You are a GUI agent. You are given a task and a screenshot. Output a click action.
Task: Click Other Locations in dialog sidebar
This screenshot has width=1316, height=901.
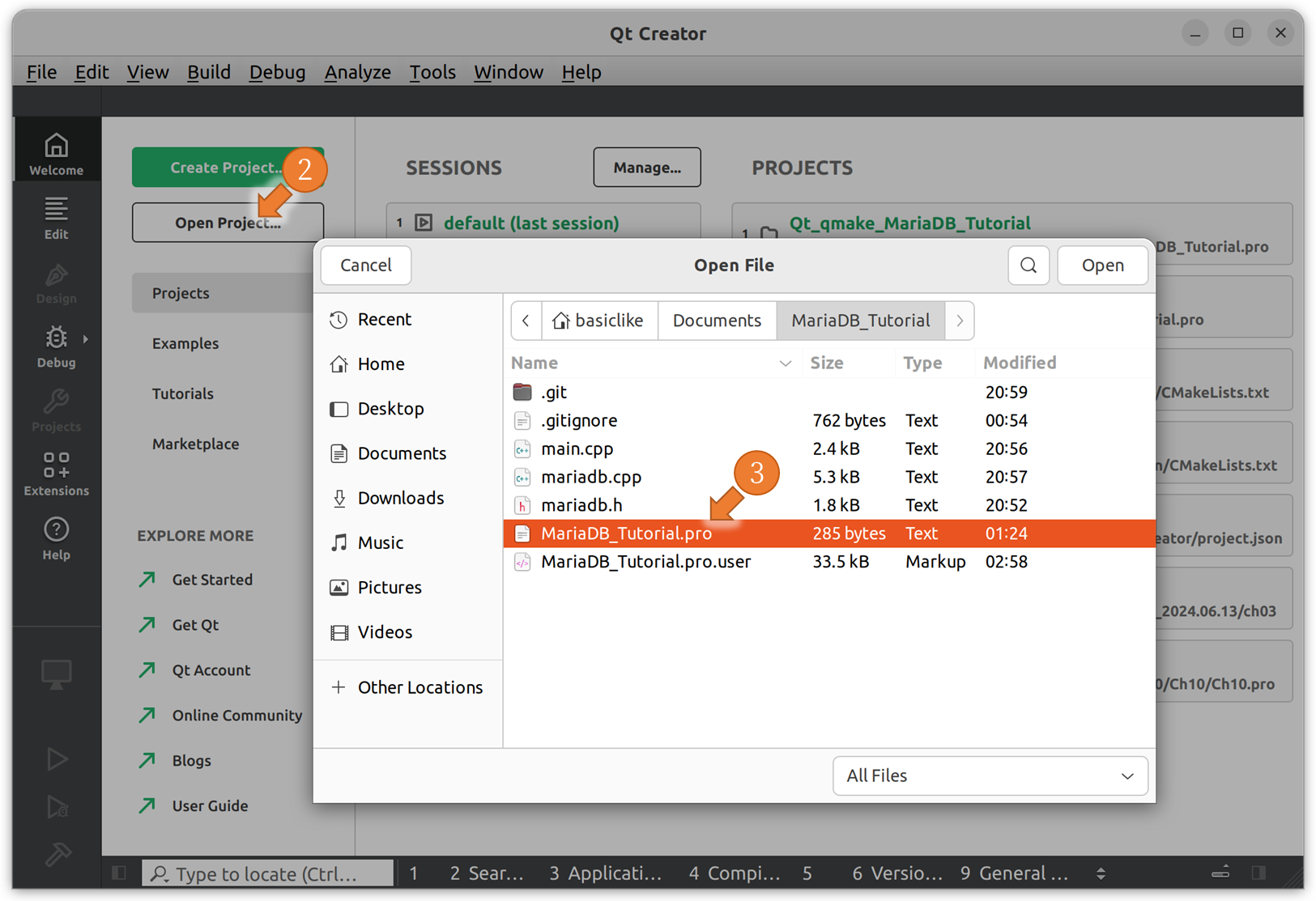point(407,687)
